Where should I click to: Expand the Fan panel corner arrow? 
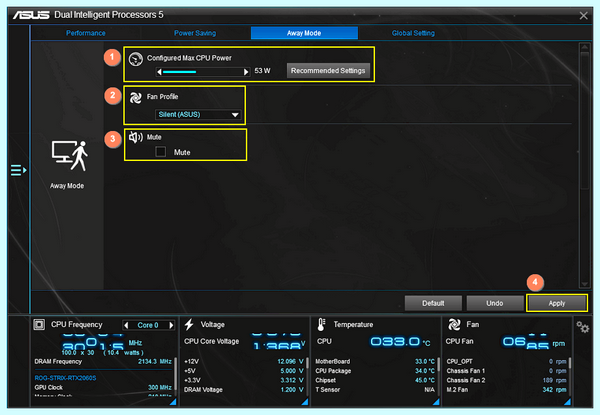click(567, 402)
